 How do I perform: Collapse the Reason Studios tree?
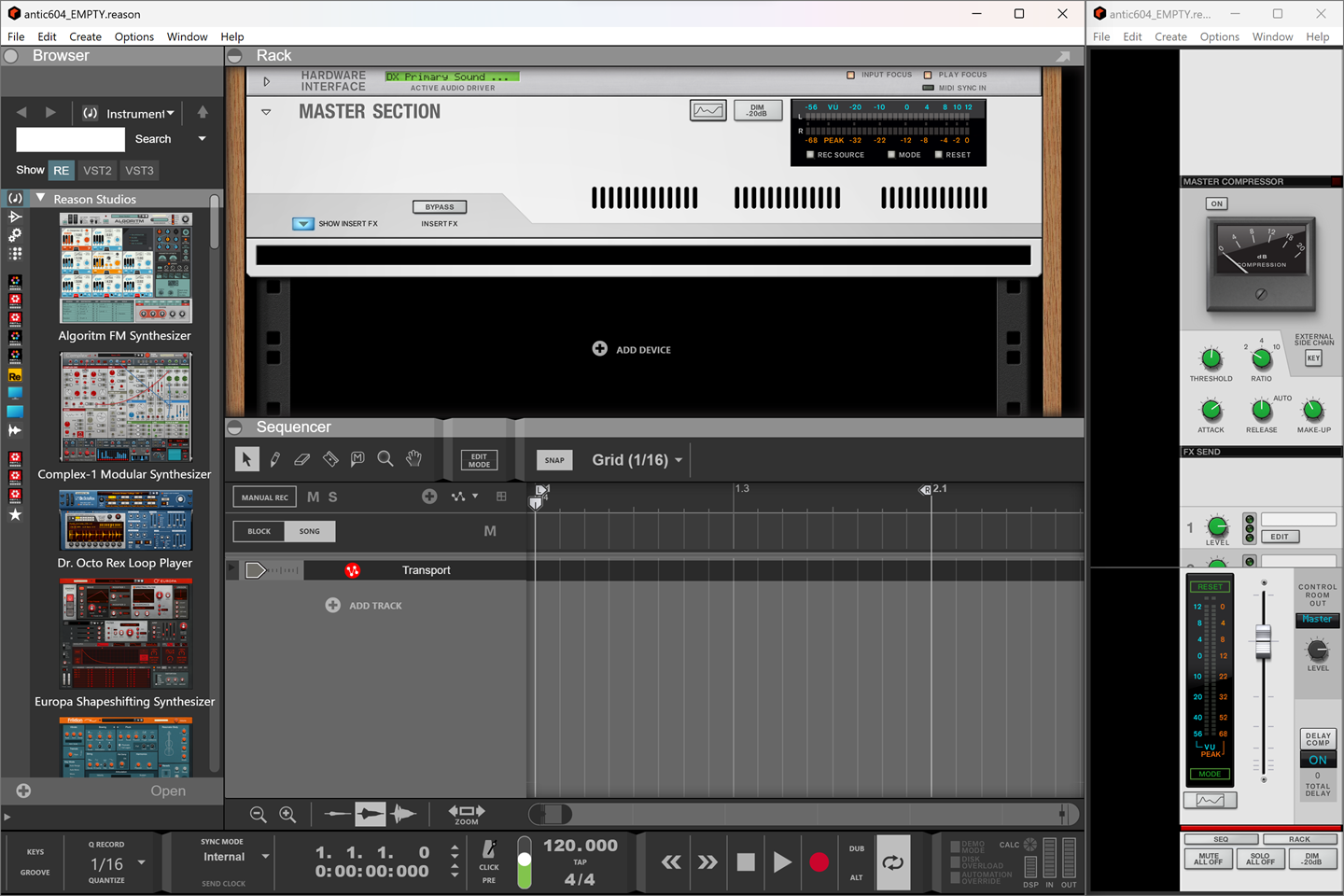tap(40, 198)
